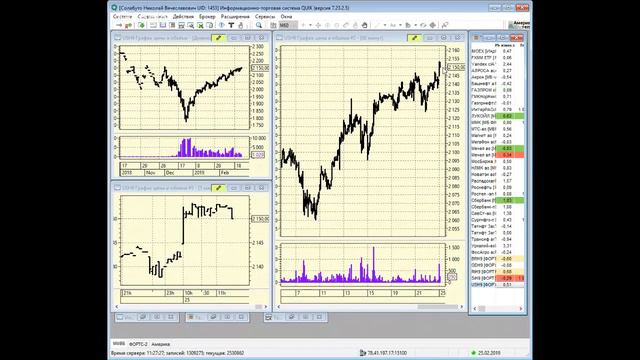Select the dark hand pan tool
This screenshot has height=360, width=640.
point(364,25)
